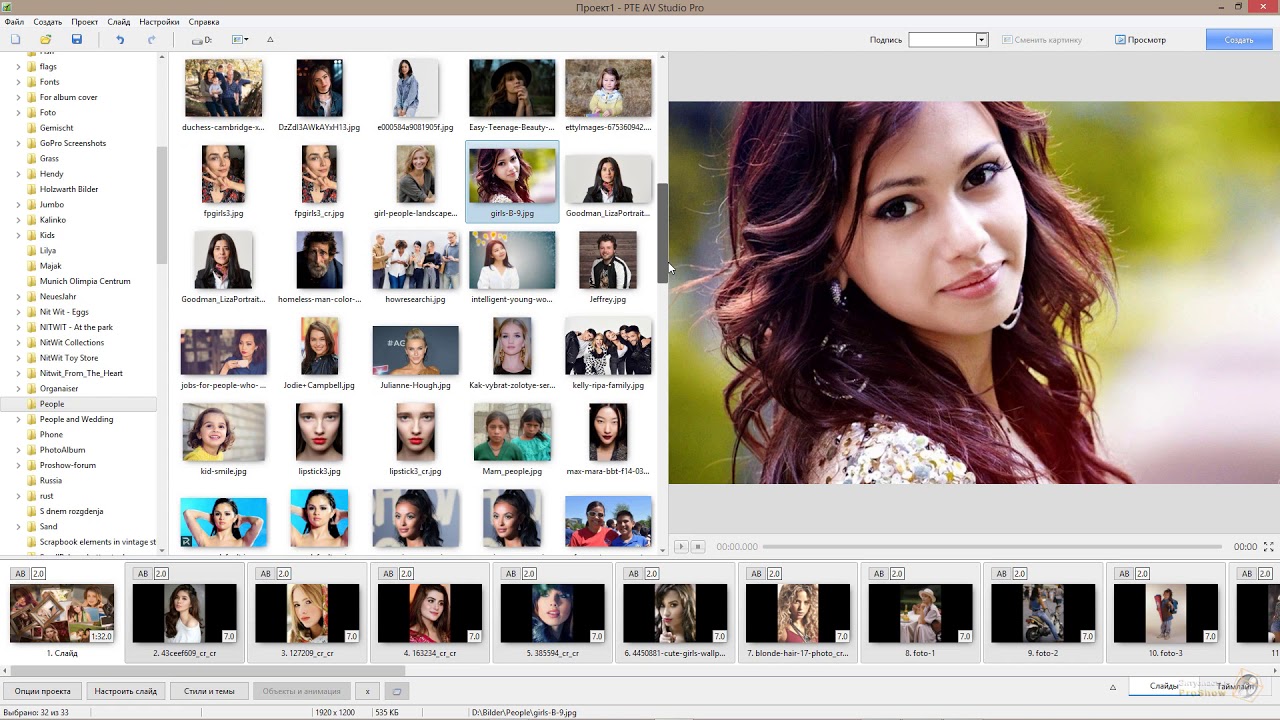This screenshot has height=720, width=1280.
Task: Click the AB transition icon on slide 1
Action: [20, 574]
